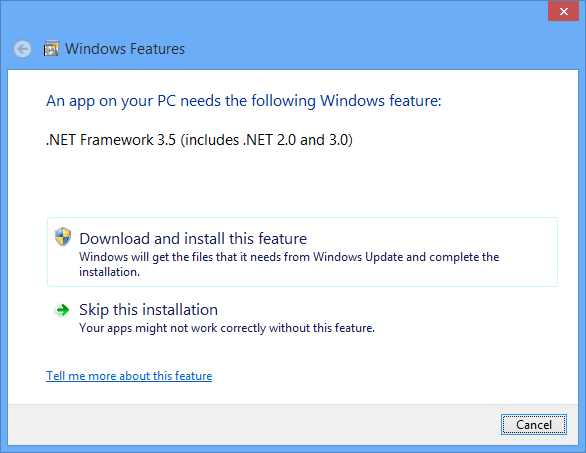Image resolution: width=586 pixels, height=453 pixels.
Task: Click the word 'installation.' under download option
Action: tap(110, 272)
